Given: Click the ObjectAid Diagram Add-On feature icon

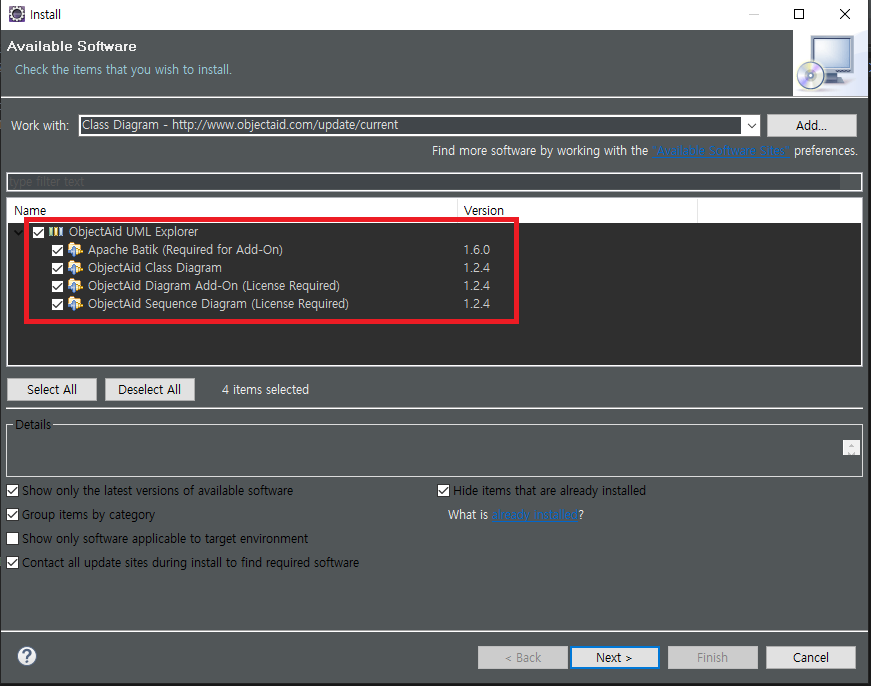Looking at the screenshot, I should [x=75, y=286].
